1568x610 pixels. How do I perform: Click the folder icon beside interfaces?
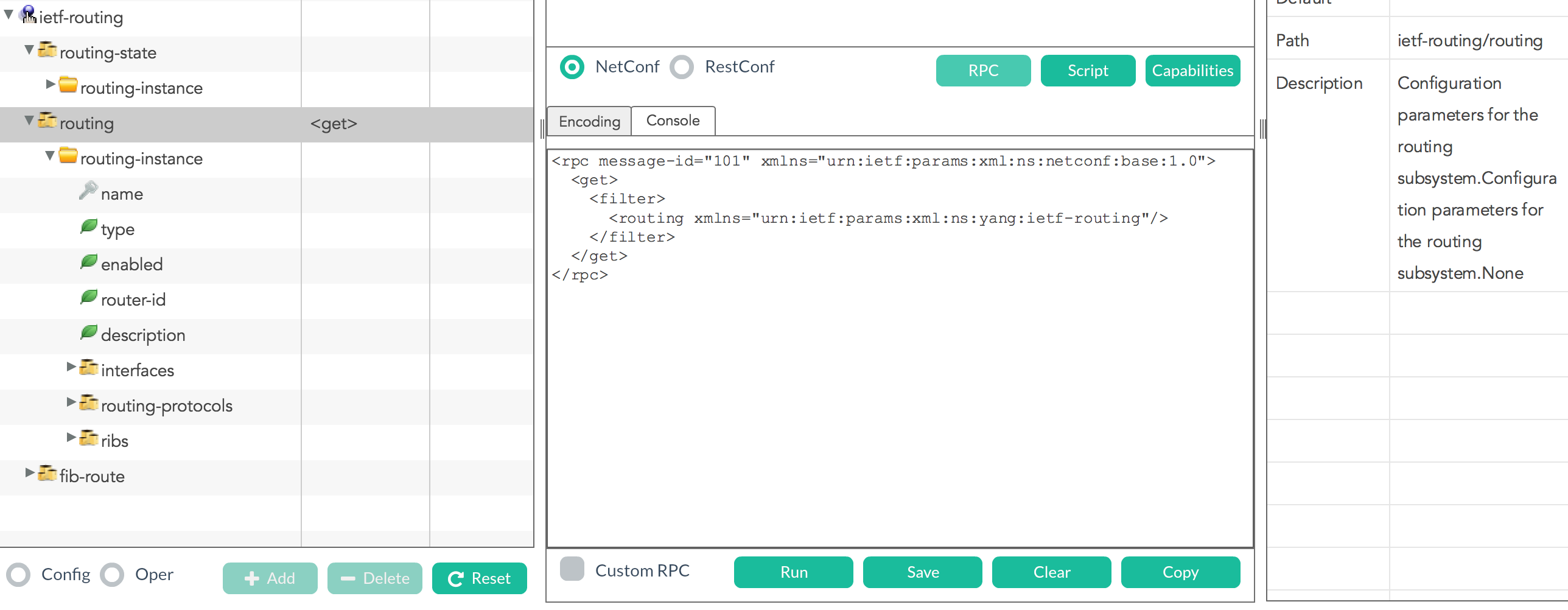[89, 368]
